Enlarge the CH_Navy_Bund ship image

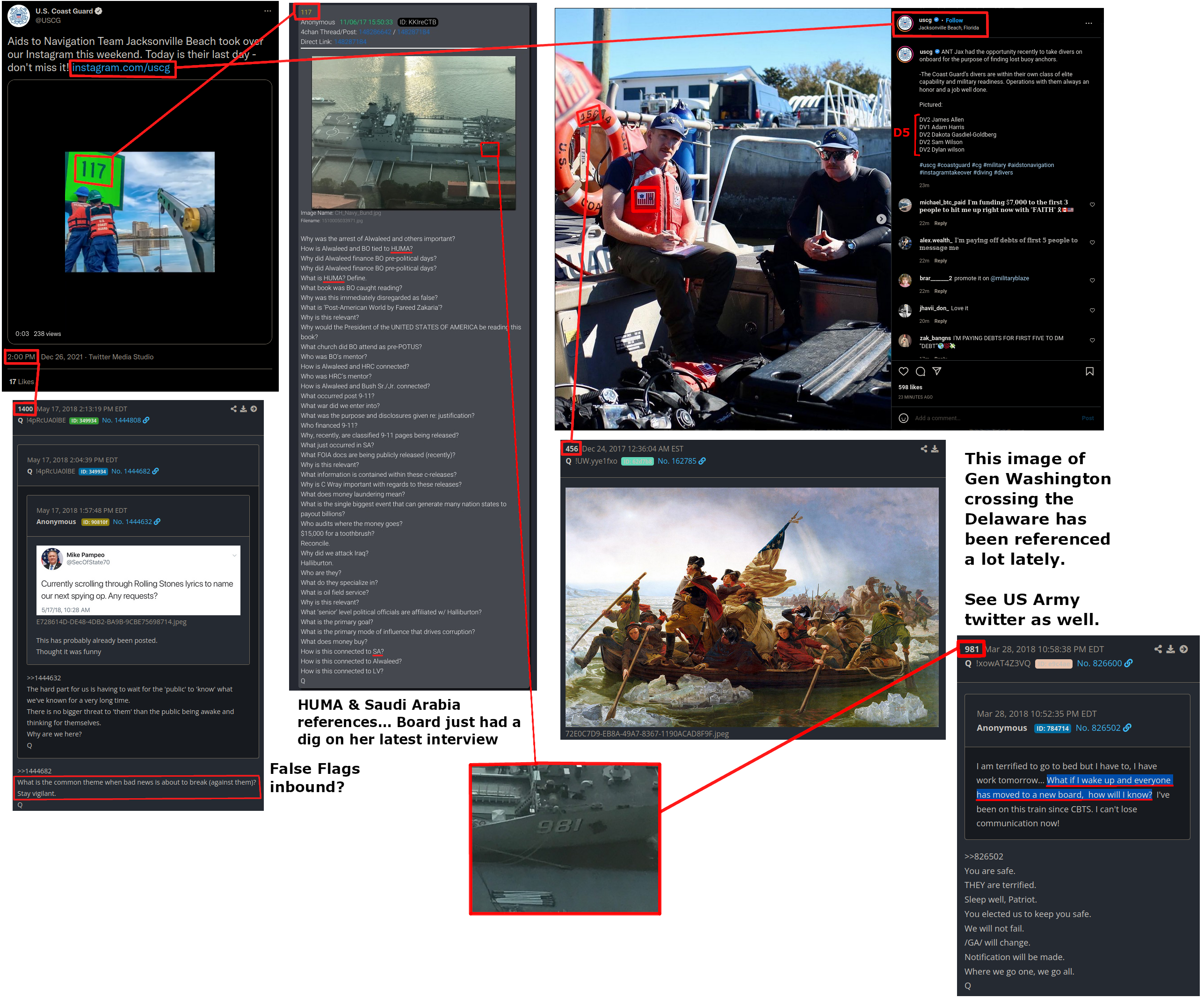point(413,132)
